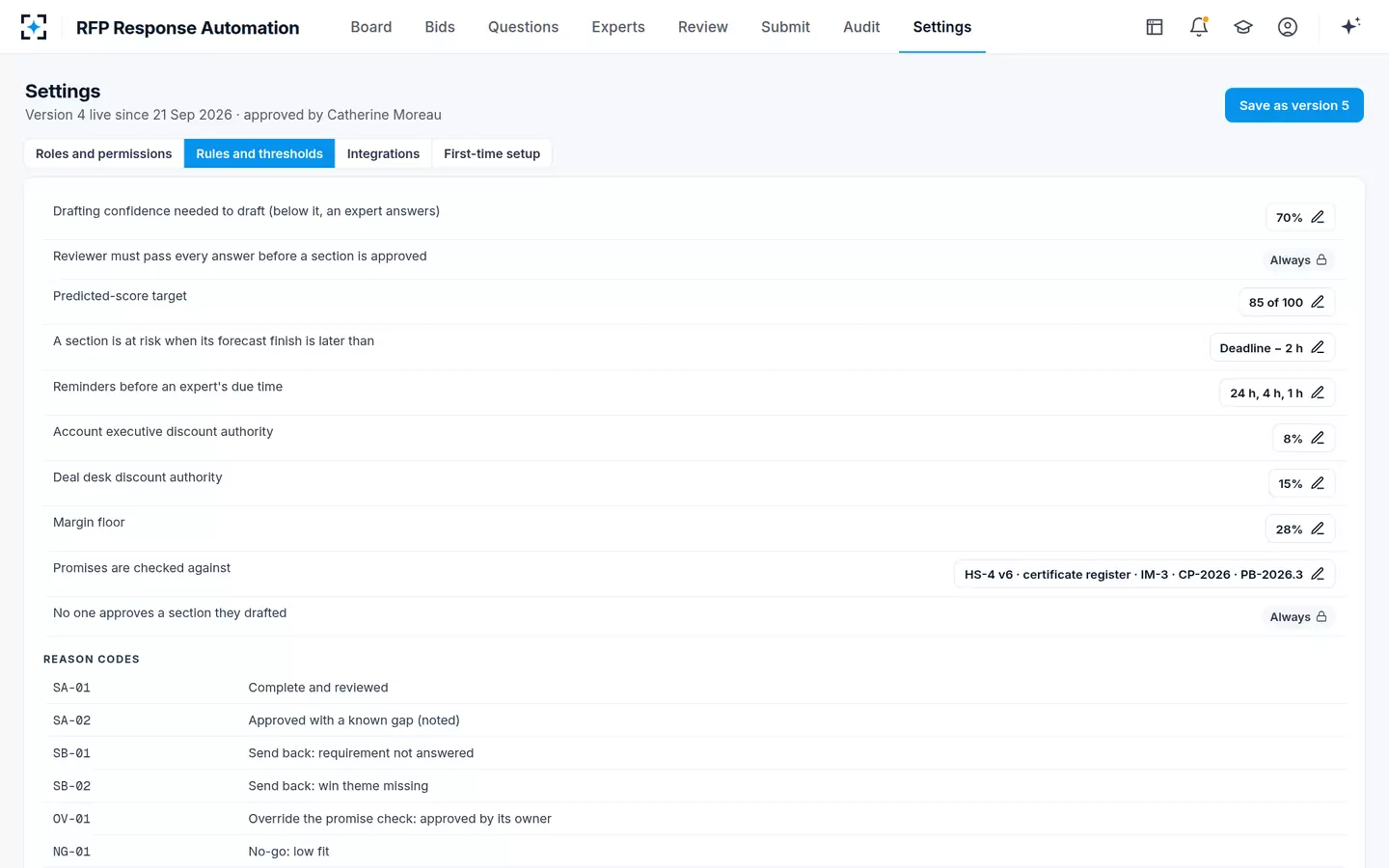Viewport: 1389px width, 868px height.
Task: Select reason code SA-02 row
Action: (x=694, y=720)
